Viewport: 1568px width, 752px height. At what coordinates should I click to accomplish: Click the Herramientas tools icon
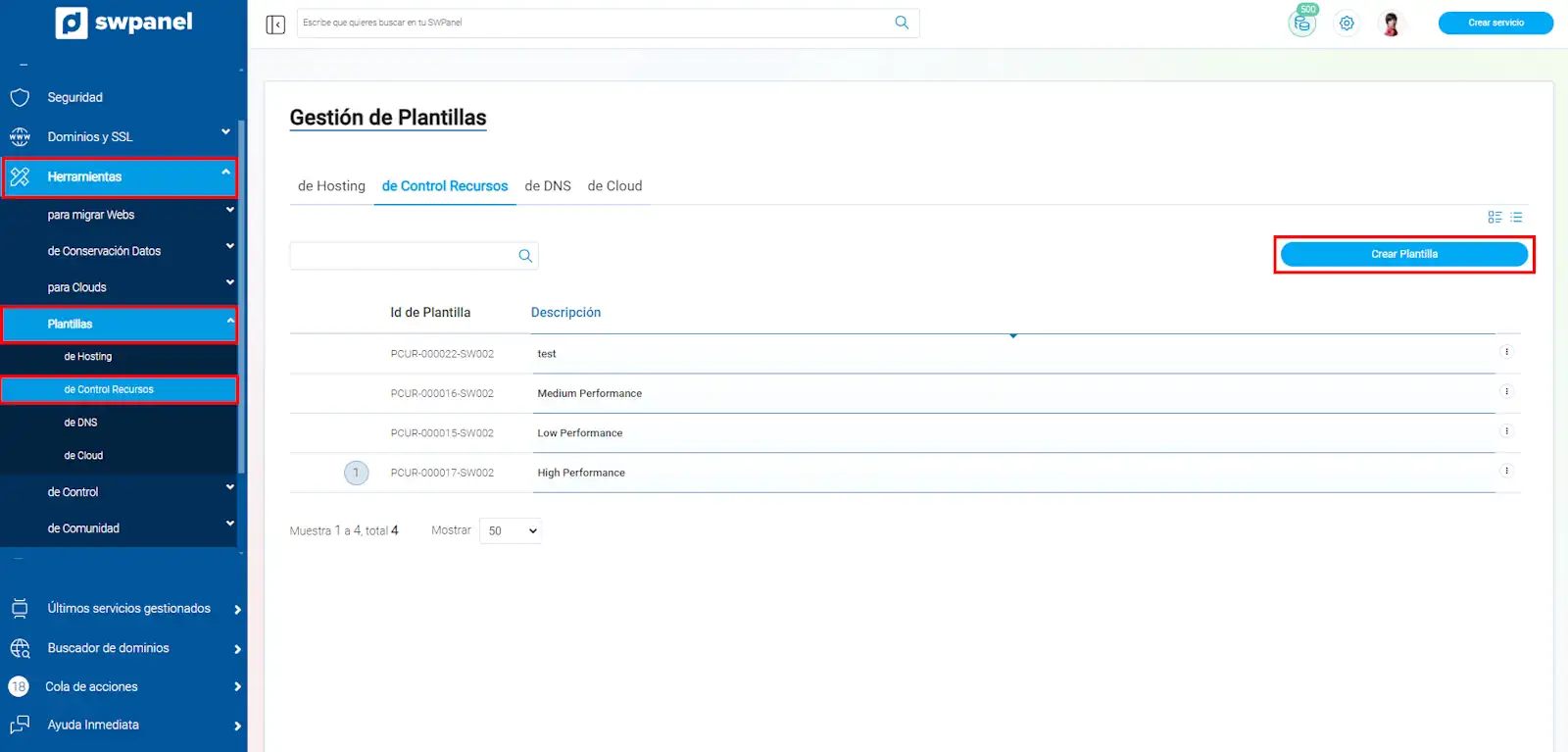pos(20,177)
